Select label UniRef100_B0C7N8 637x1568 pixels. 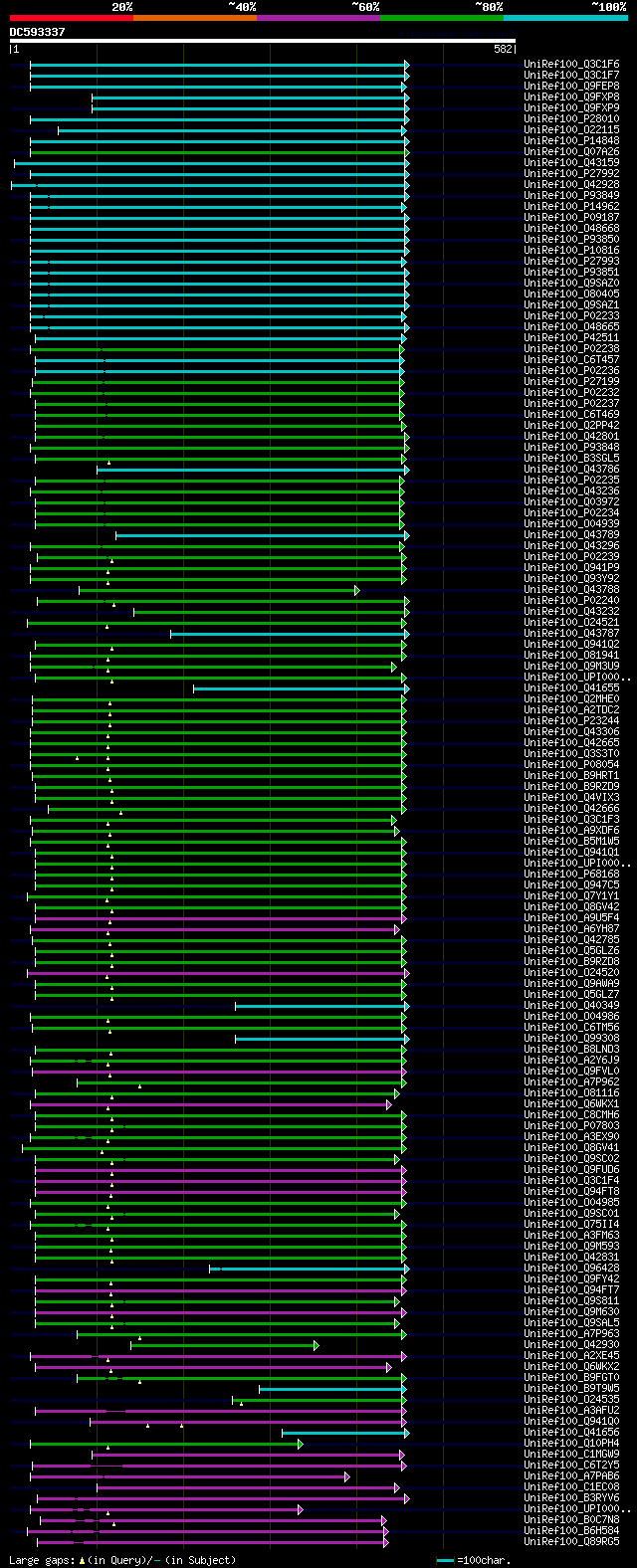tap(571, 1520)
